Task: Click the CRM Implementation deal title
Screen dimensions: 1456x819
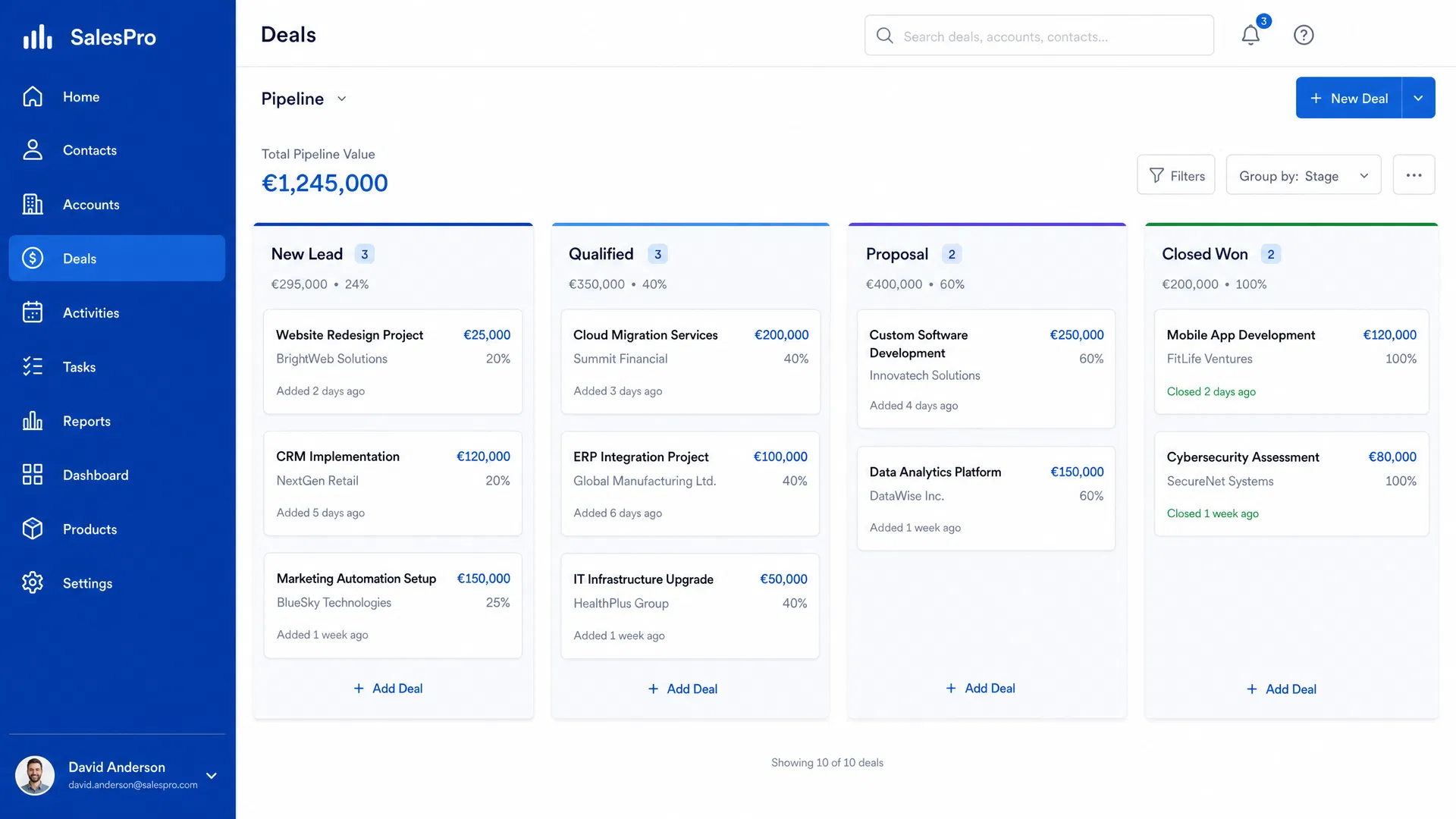Action: (337, 457)
